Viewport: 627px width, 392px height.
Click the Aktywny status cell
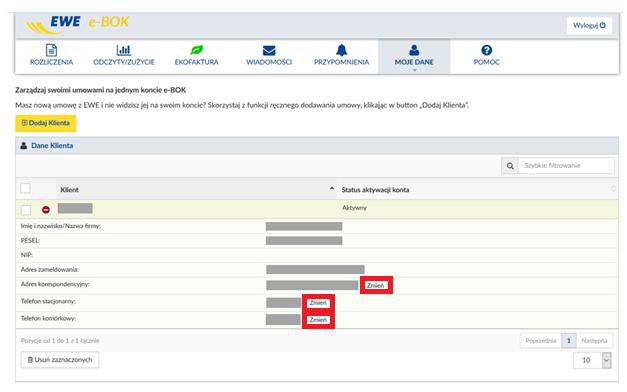(354, 208)
